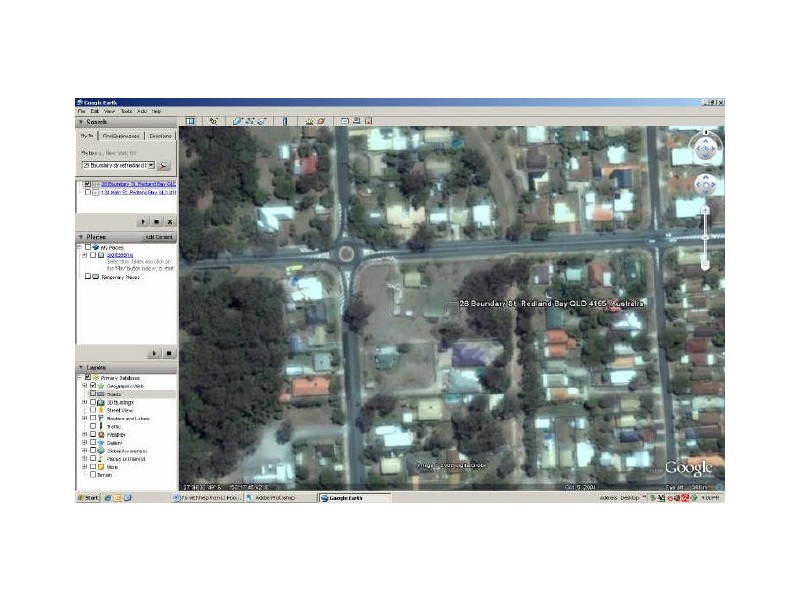This screenshot has height=600, width=800.
Task: Click the Print toolbar icon
Action: click(x=356, y=121)
